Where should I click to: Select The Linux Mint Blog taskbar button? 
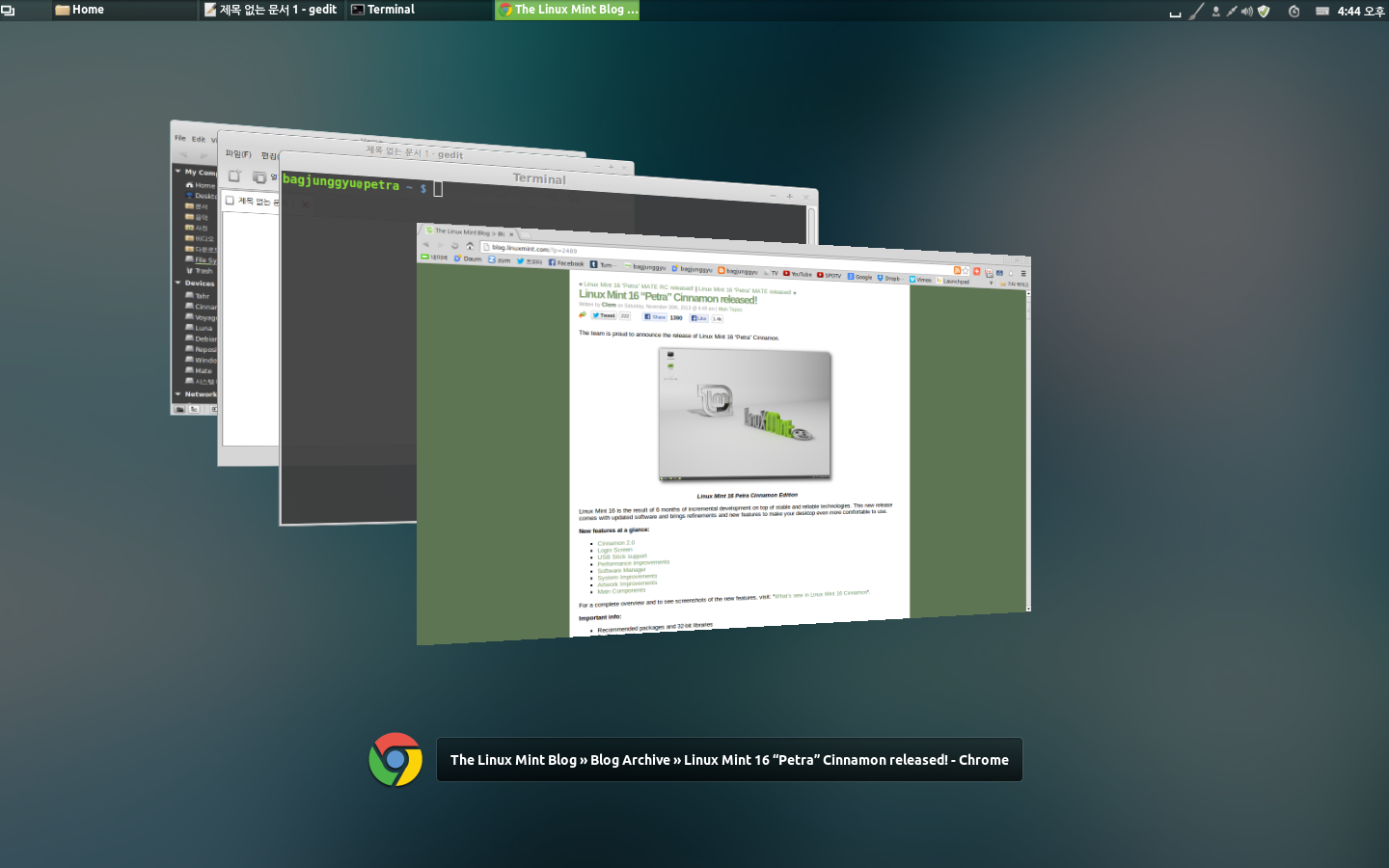coord(567,10)
